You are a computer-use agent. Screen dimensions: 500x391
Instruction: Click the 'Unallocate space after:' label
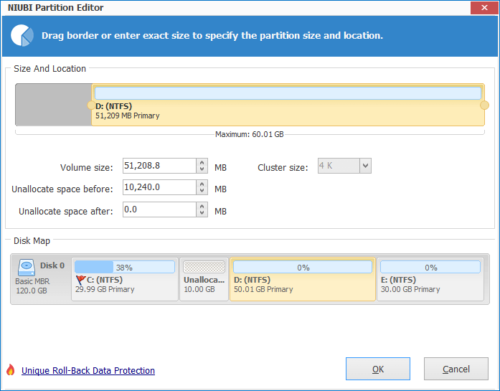pos(66,211)
